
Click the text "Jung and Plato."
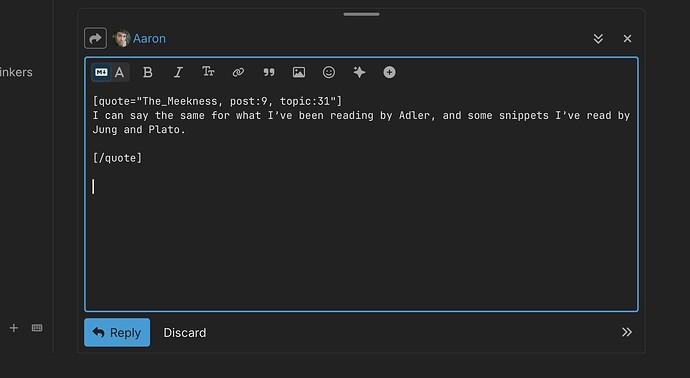coord(139,130)
